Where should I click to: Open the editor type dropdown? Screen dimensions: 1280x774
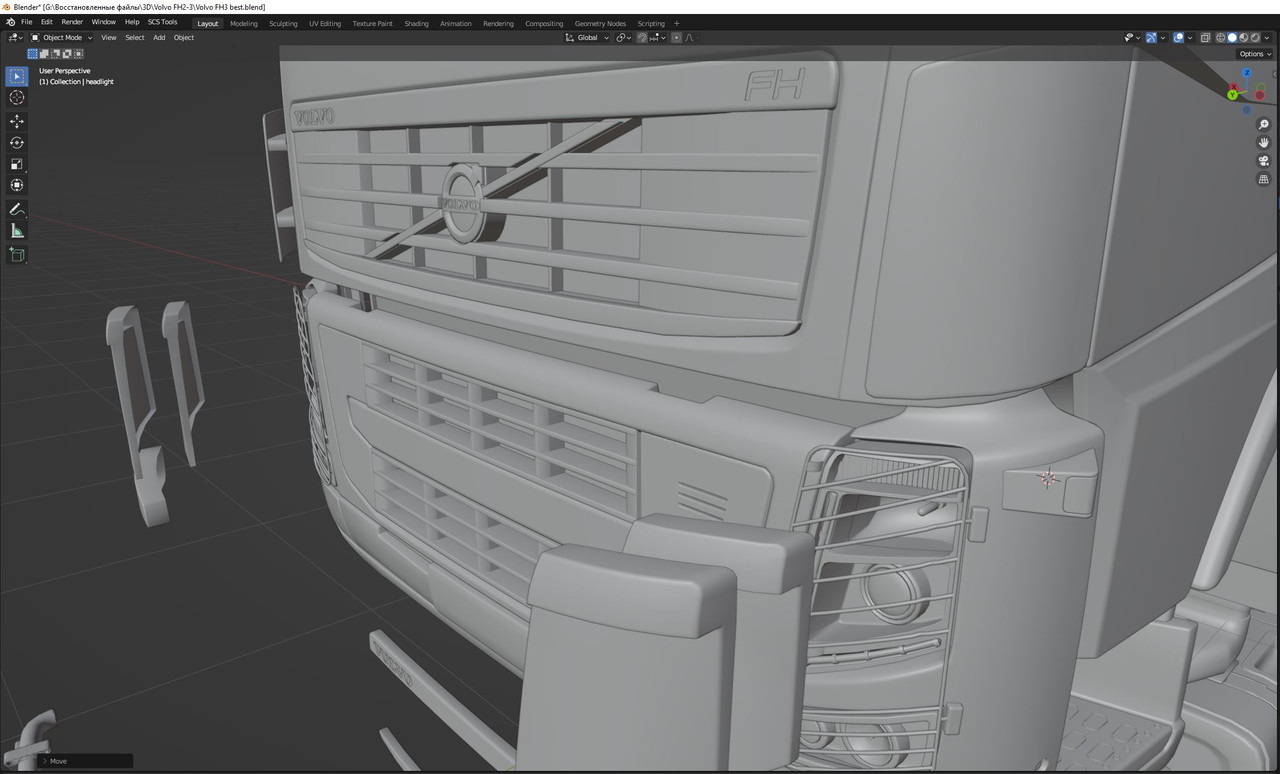15,37
